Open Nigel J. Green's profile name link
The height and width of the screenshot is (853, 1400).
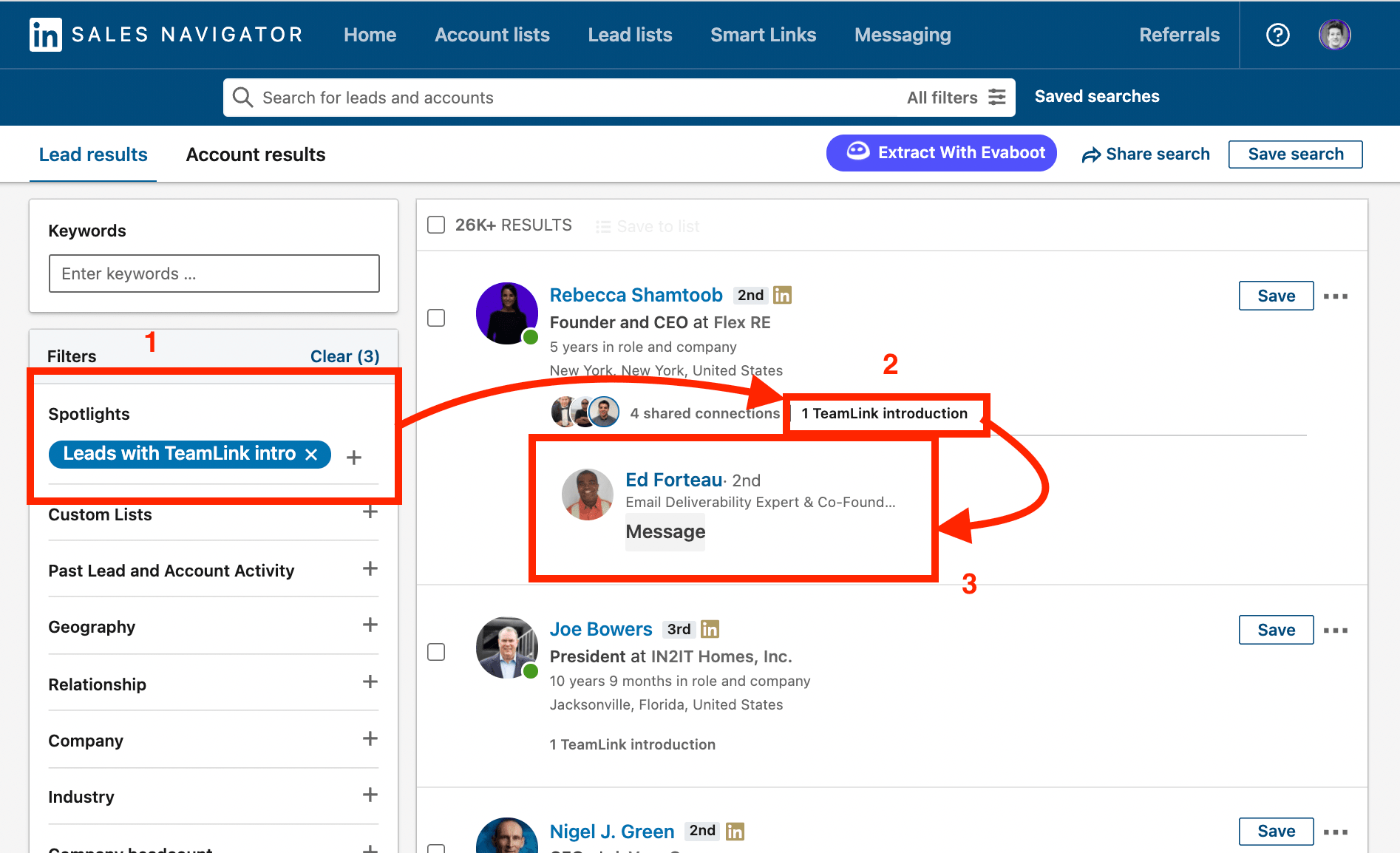pos(612,832)
